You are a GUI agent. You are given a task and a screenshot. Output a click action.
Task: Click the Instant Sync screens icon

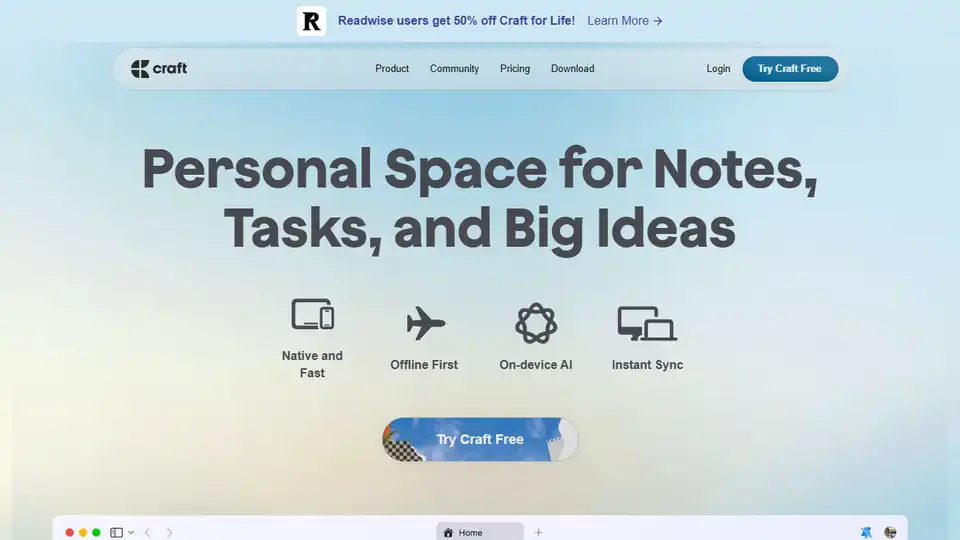point(647,323)
